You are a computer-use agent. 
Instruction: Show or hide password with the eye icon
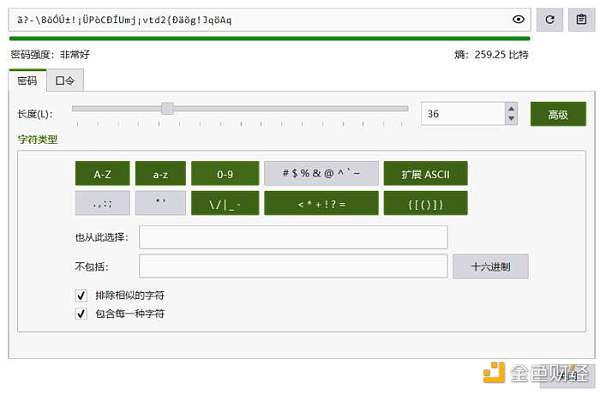pos(518,19)
